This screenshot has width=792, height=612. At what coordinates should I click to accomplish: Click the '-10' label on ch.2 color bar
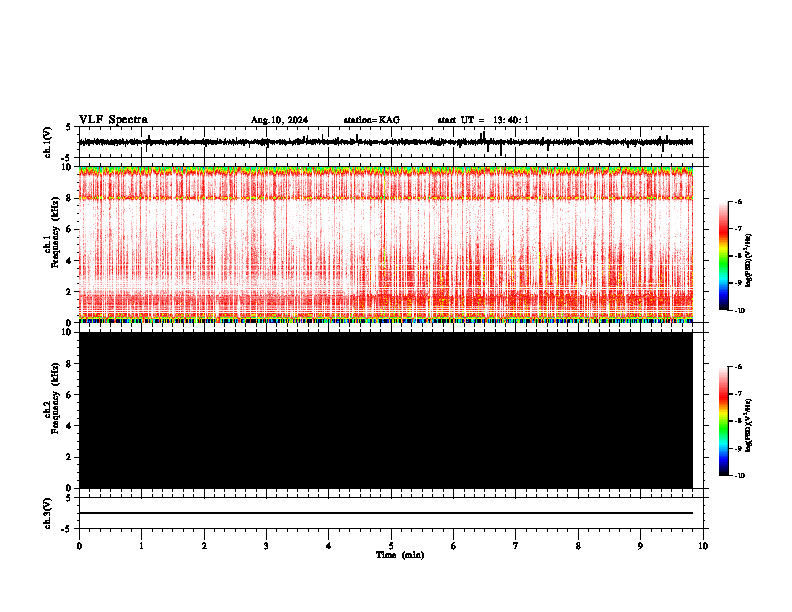740,476
